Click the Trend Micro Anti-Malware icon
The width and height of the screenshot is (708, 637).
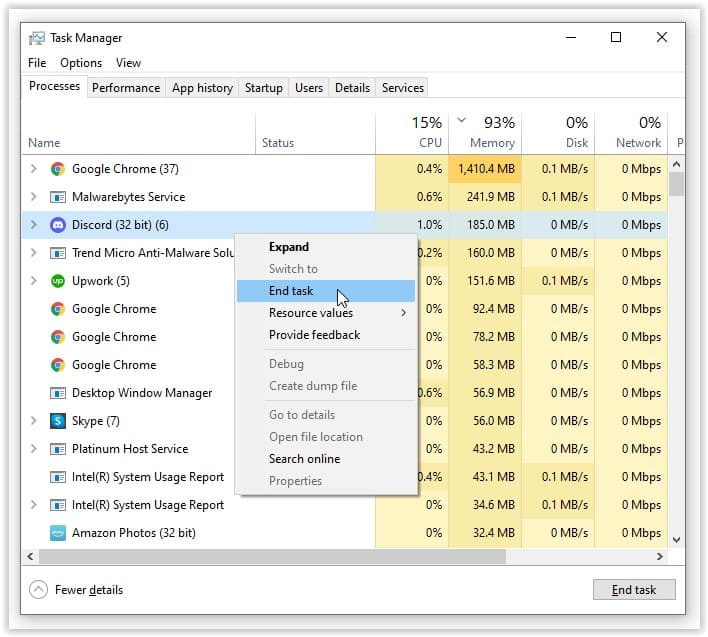coord(57,253)
